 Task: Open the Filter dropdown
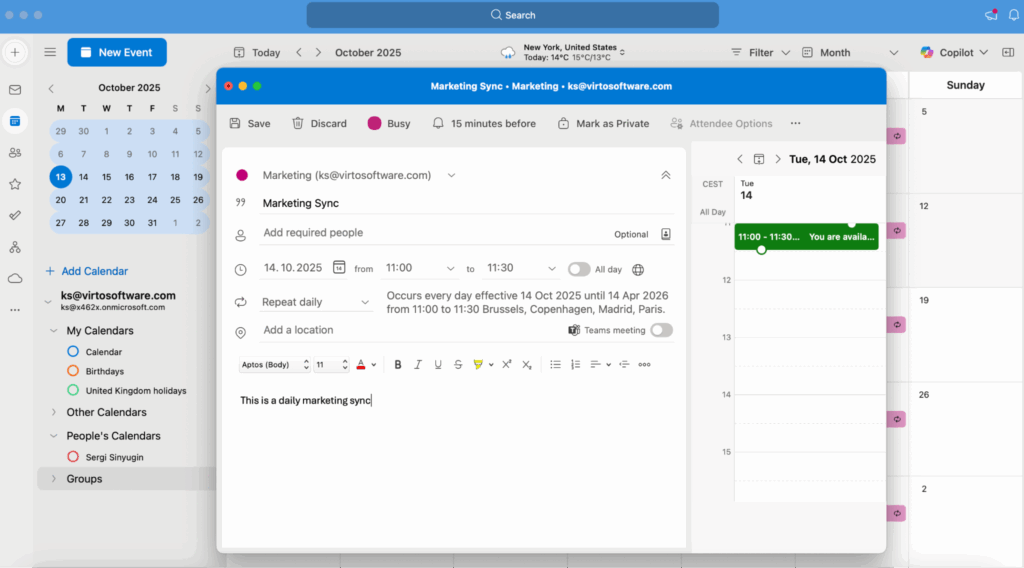[x=761, y=52]
